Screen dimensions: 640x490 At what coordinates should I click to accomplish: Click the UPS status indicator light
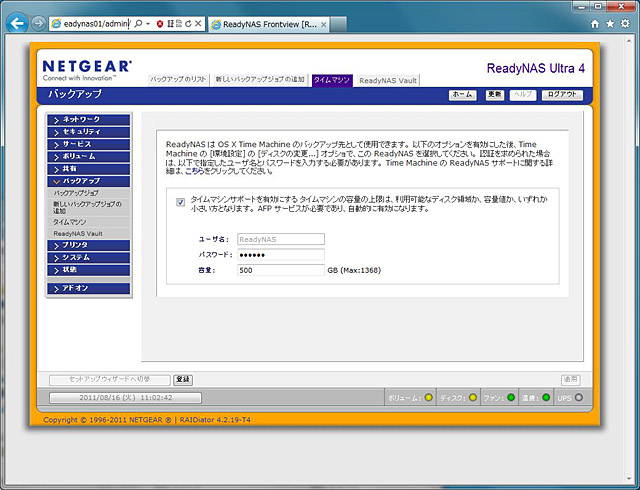pyautogui.click(x=578, y=398)
